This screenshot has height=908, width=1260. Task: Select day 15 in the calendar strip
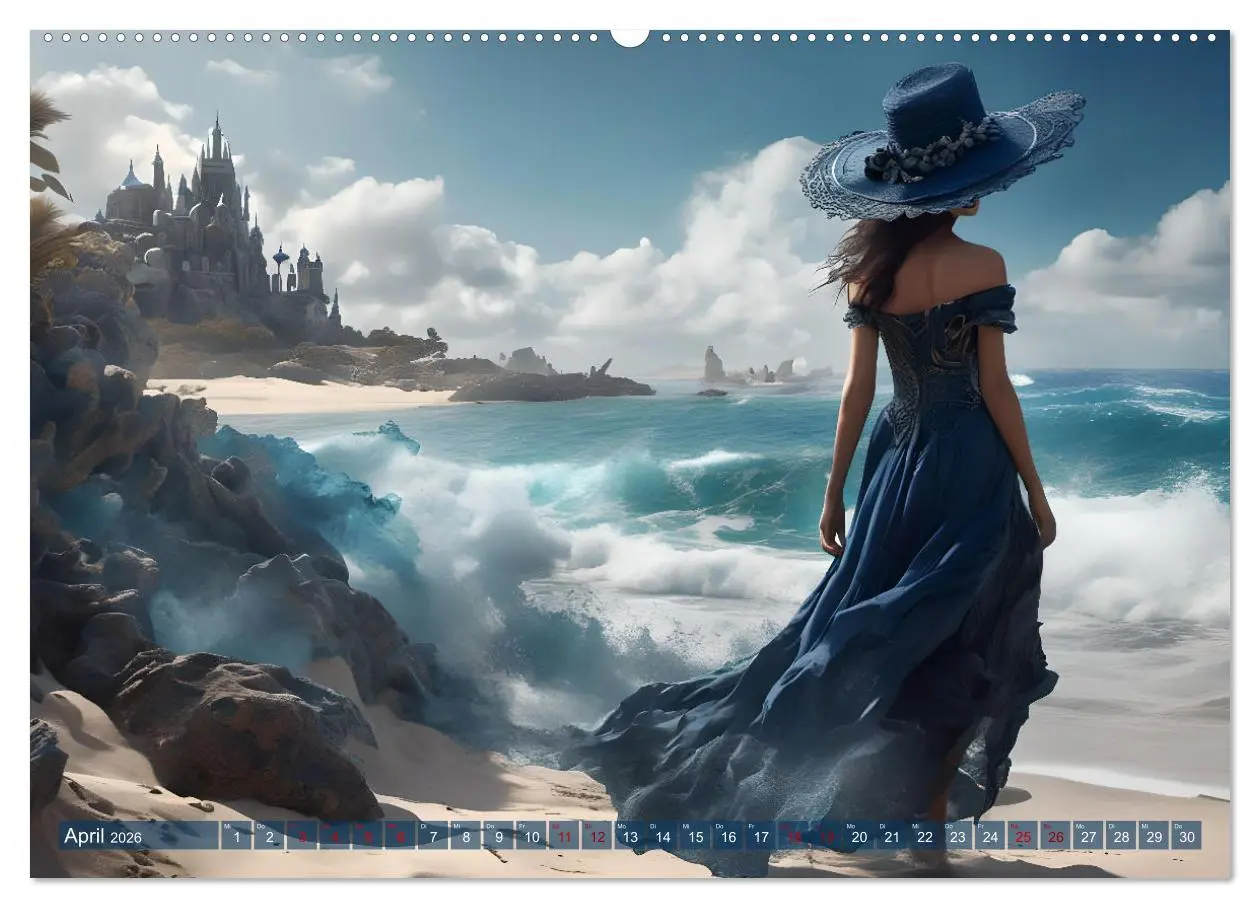click(695, 836)
